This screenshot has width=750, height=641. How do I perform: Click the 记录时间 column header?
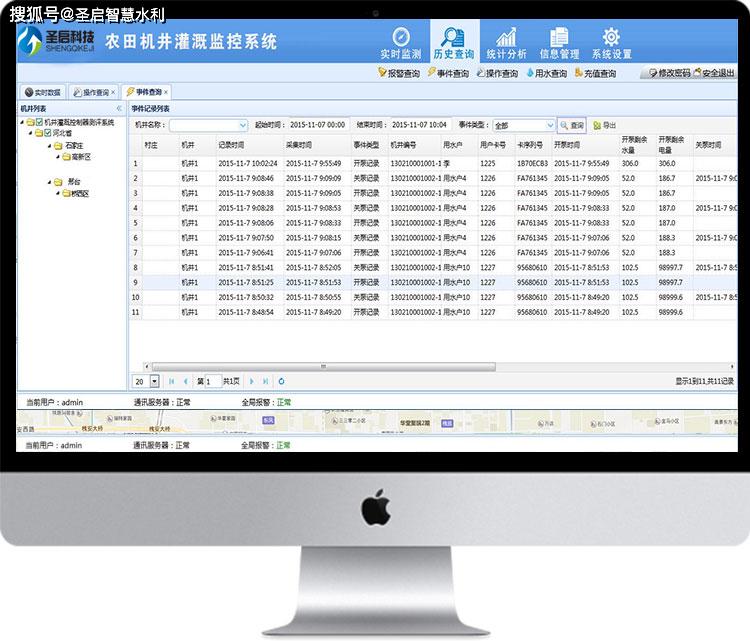click(x=249, y=145)
